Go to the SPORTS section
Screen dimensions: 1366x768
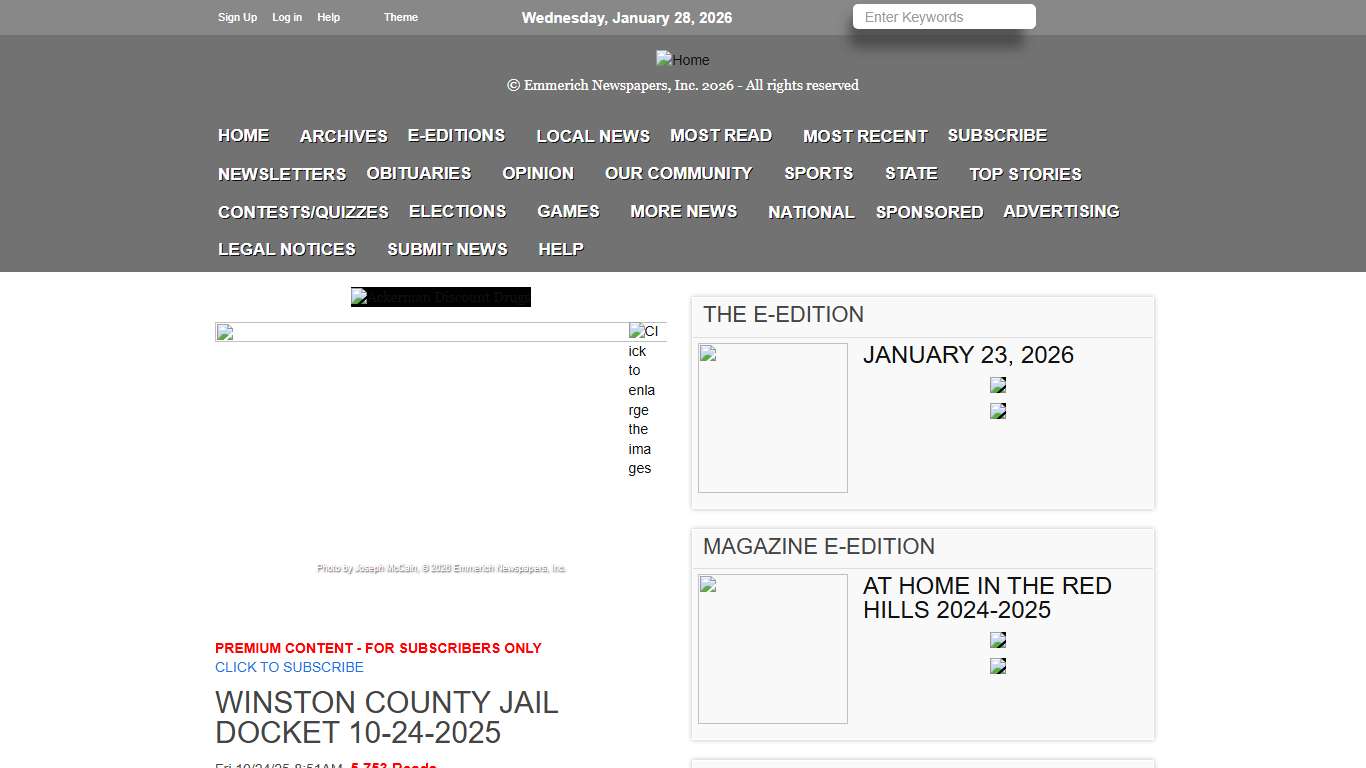(x=818, y=173)
